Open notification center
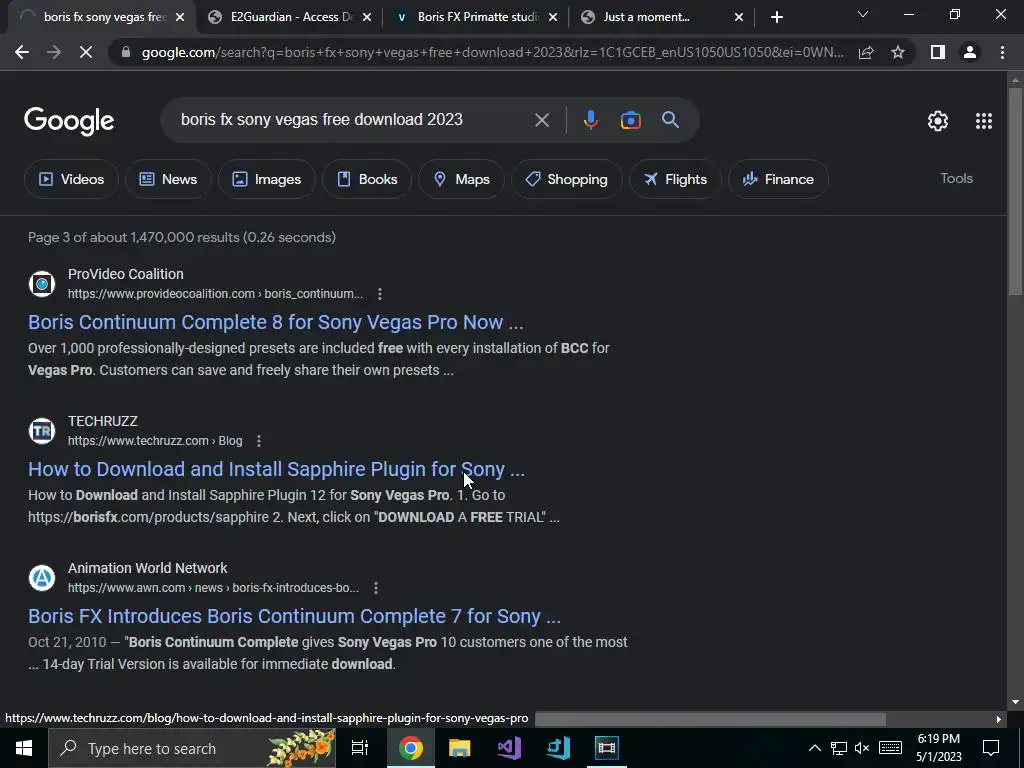Image resolution: width=1024 pixels, height=768 pixels. pyautogui.click(x=991, y=748)
